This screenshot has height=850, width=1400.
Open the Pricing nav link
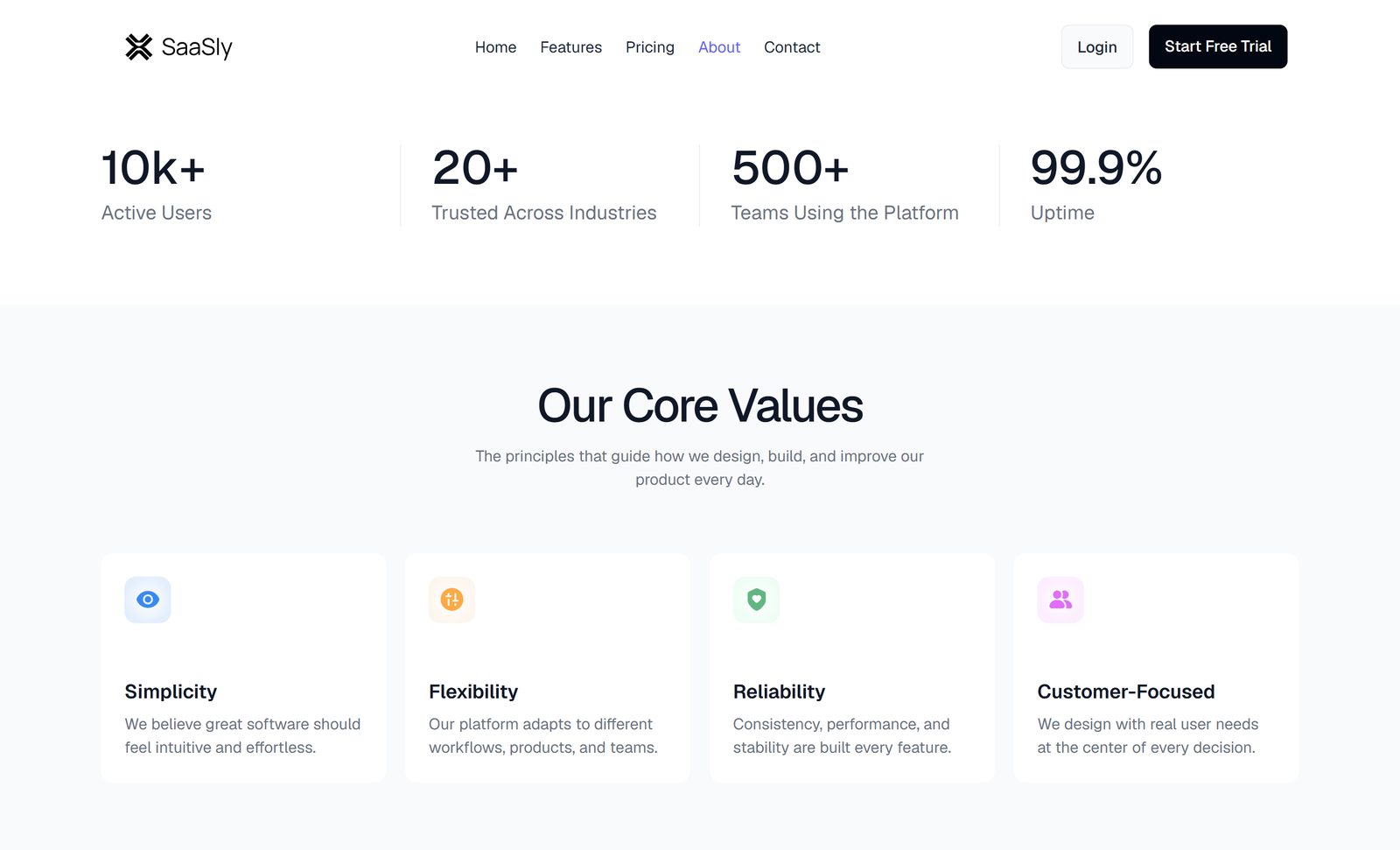pyautogui.click(x=650, y=47)
